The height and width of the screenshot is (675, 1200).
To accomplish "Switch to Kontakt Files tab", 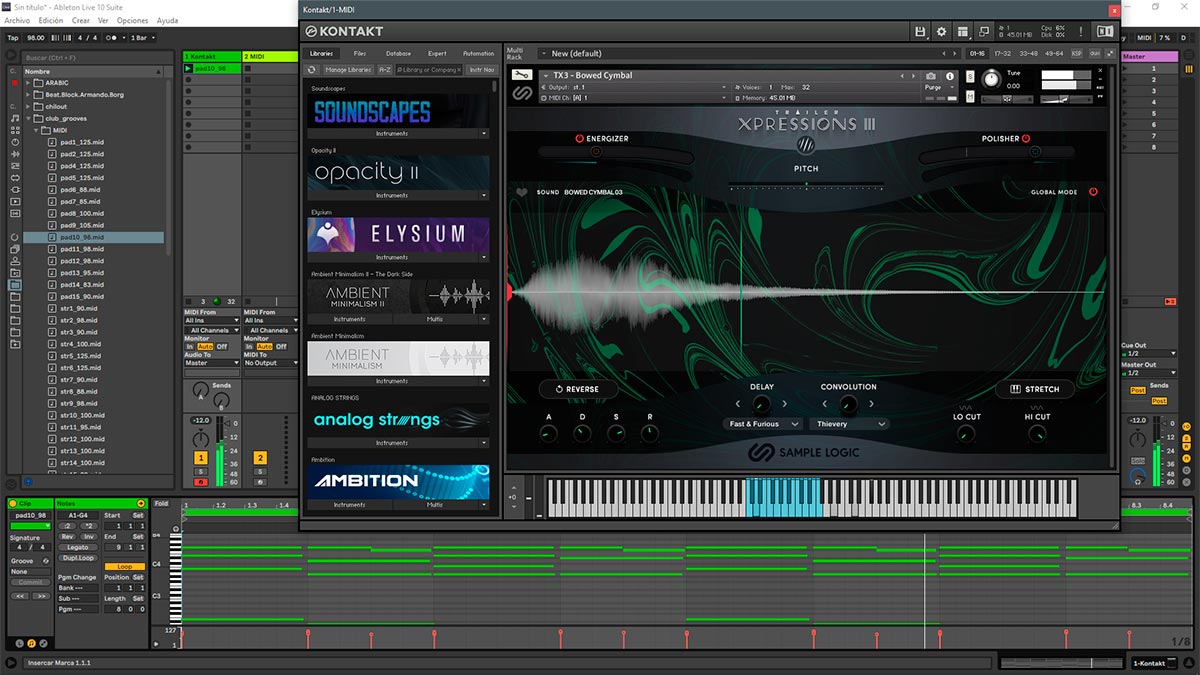I will click(360, 53).
